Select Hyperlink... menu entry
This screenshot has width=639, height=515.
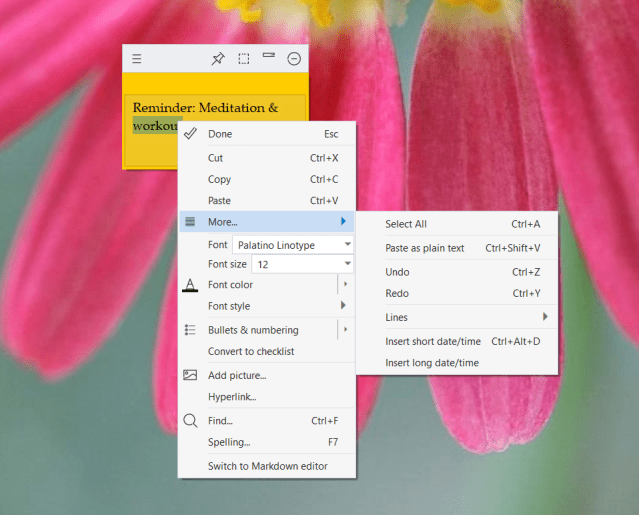pos(267,397)
